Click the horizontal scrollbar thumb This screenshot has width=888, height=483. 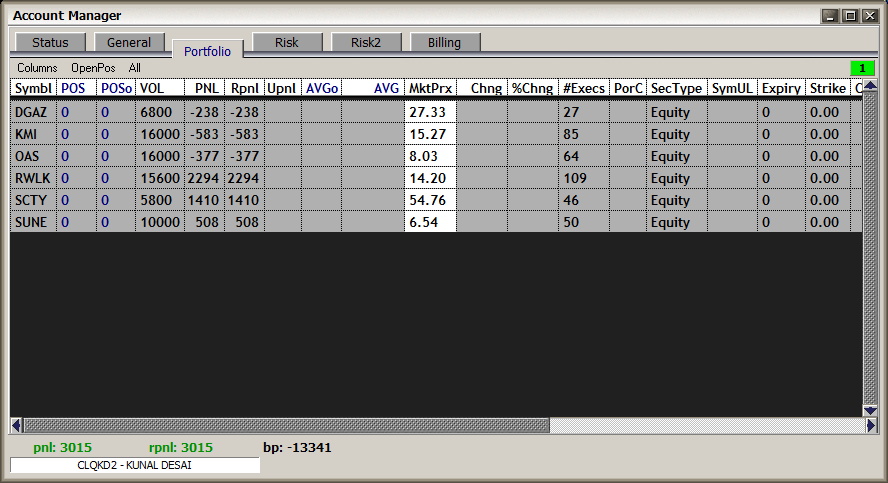click(287, 425)
